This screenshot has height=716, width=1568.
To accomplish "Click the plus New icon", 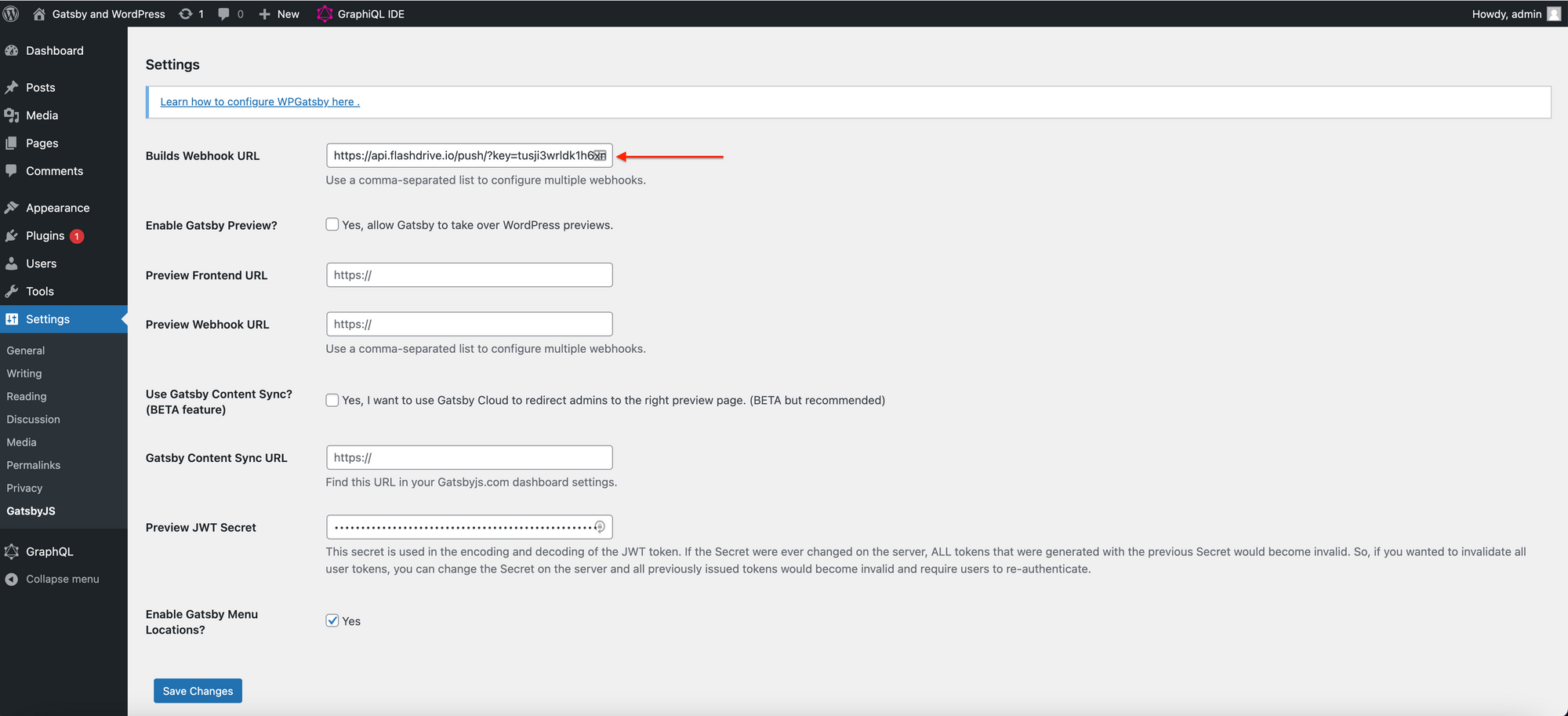I will click(265, 14).
